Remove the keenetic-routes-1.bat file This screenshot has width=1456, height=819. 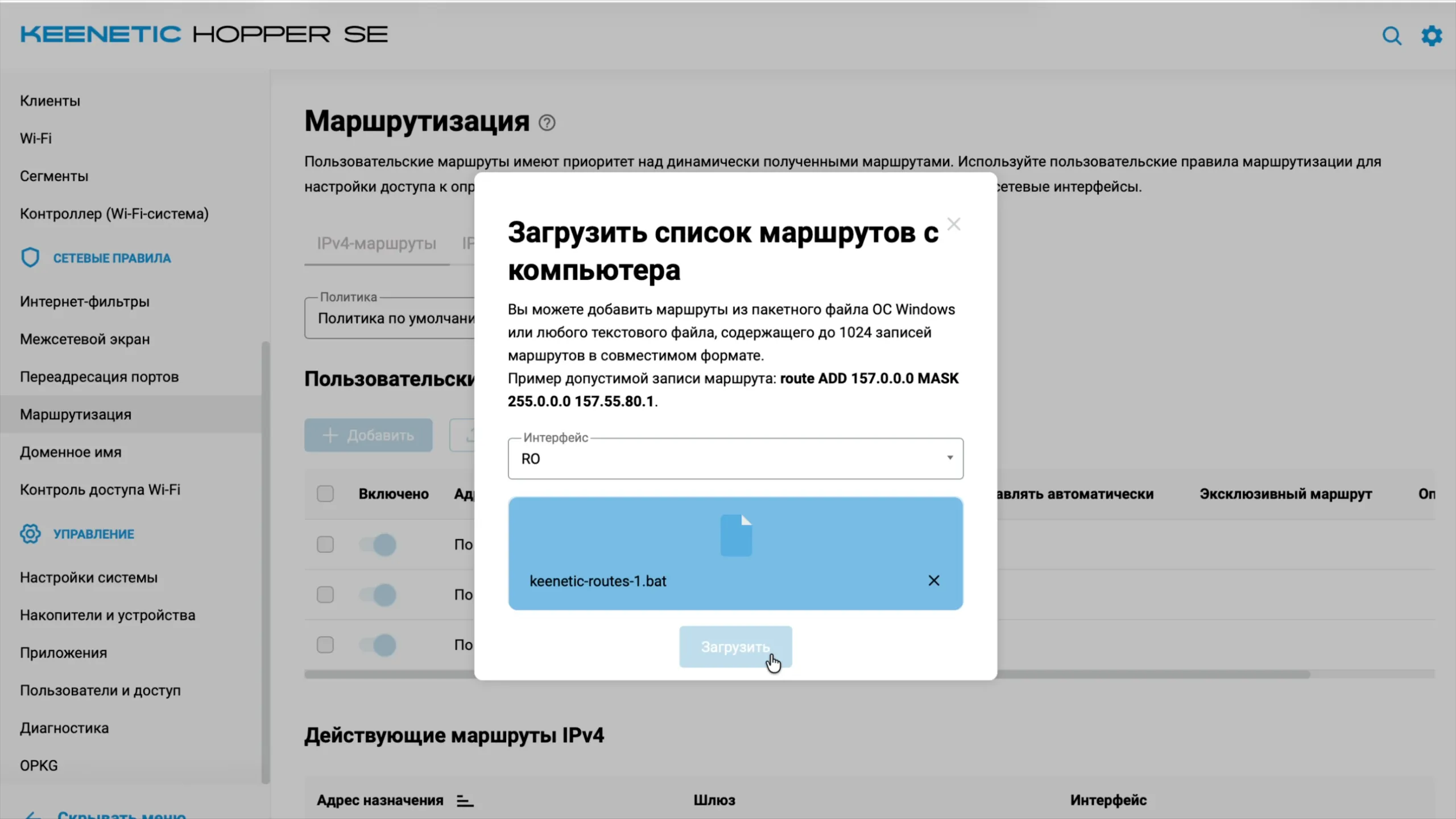click(x=934, y=581)
